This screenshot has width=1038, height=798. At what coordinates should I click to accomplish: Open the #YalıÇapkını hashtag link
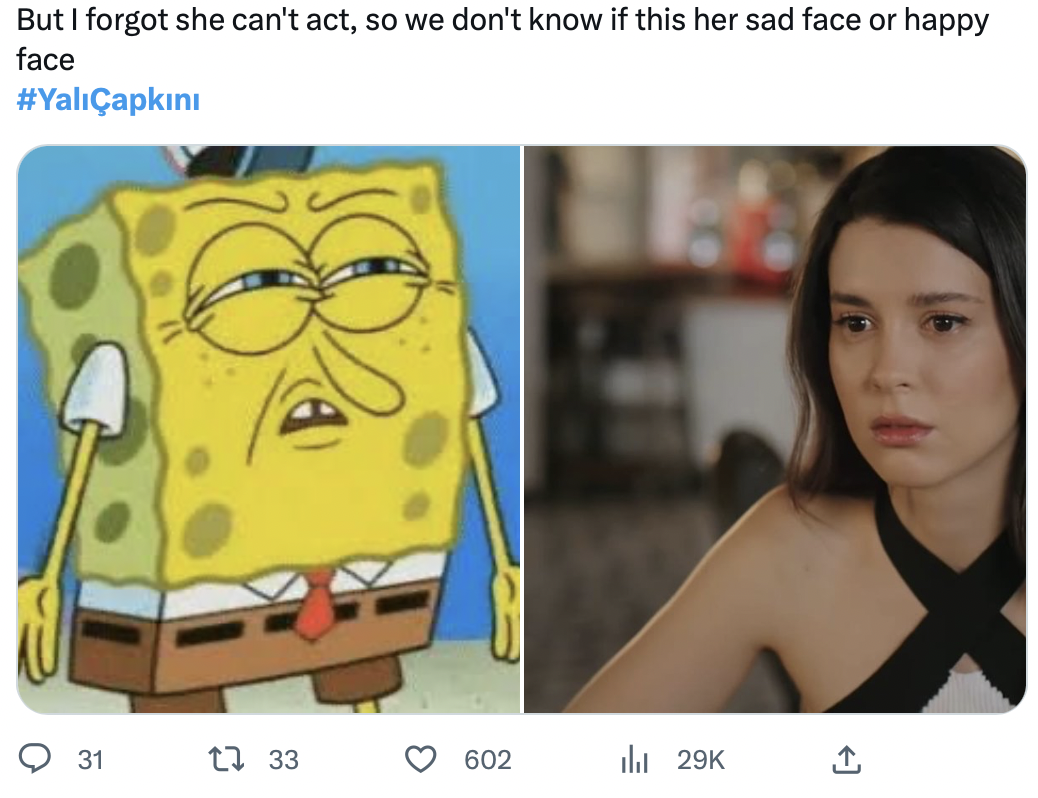(x=109, y=100)
